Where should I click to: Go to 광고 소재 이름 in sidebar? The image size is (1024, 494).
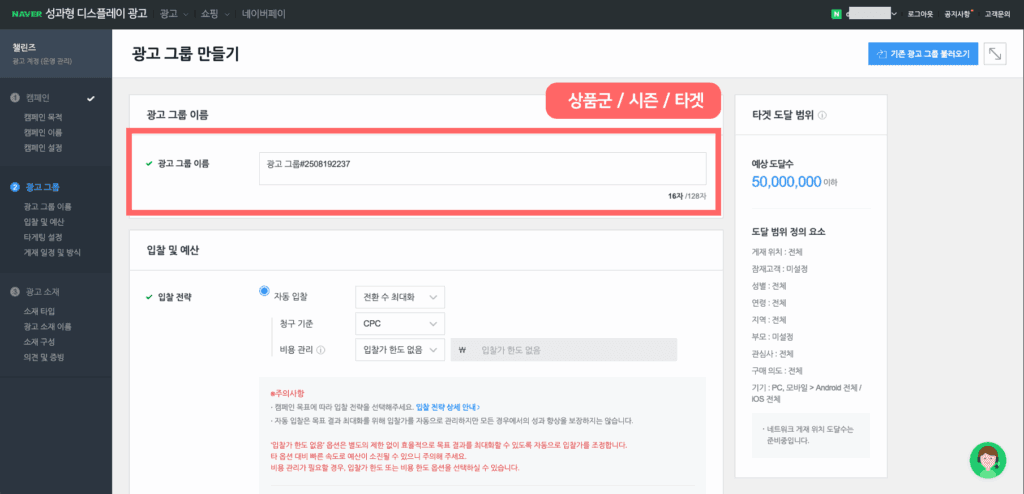(x=47, y=326)
